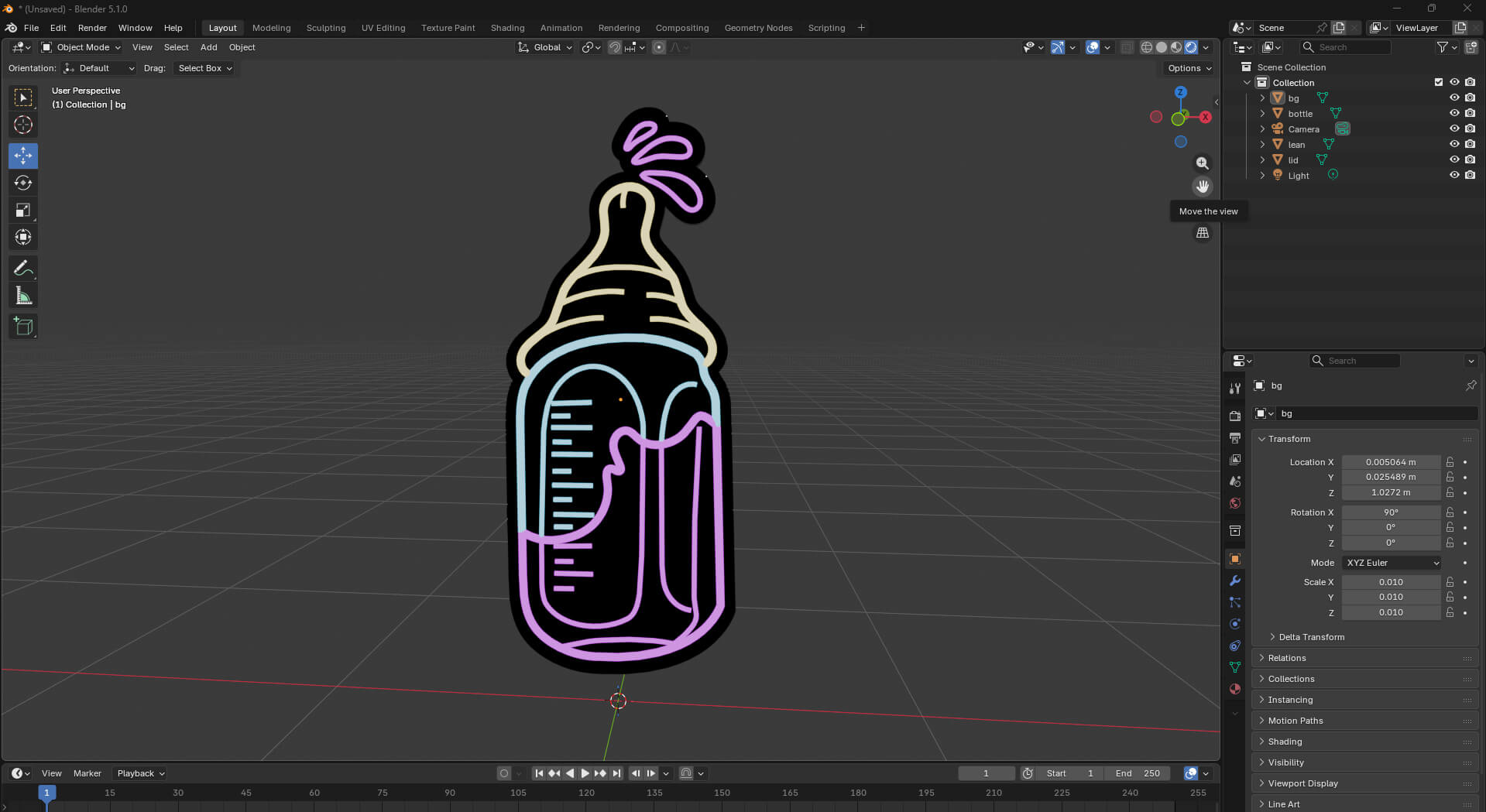
Task: Click the play animation button
Action: [585, 773]
